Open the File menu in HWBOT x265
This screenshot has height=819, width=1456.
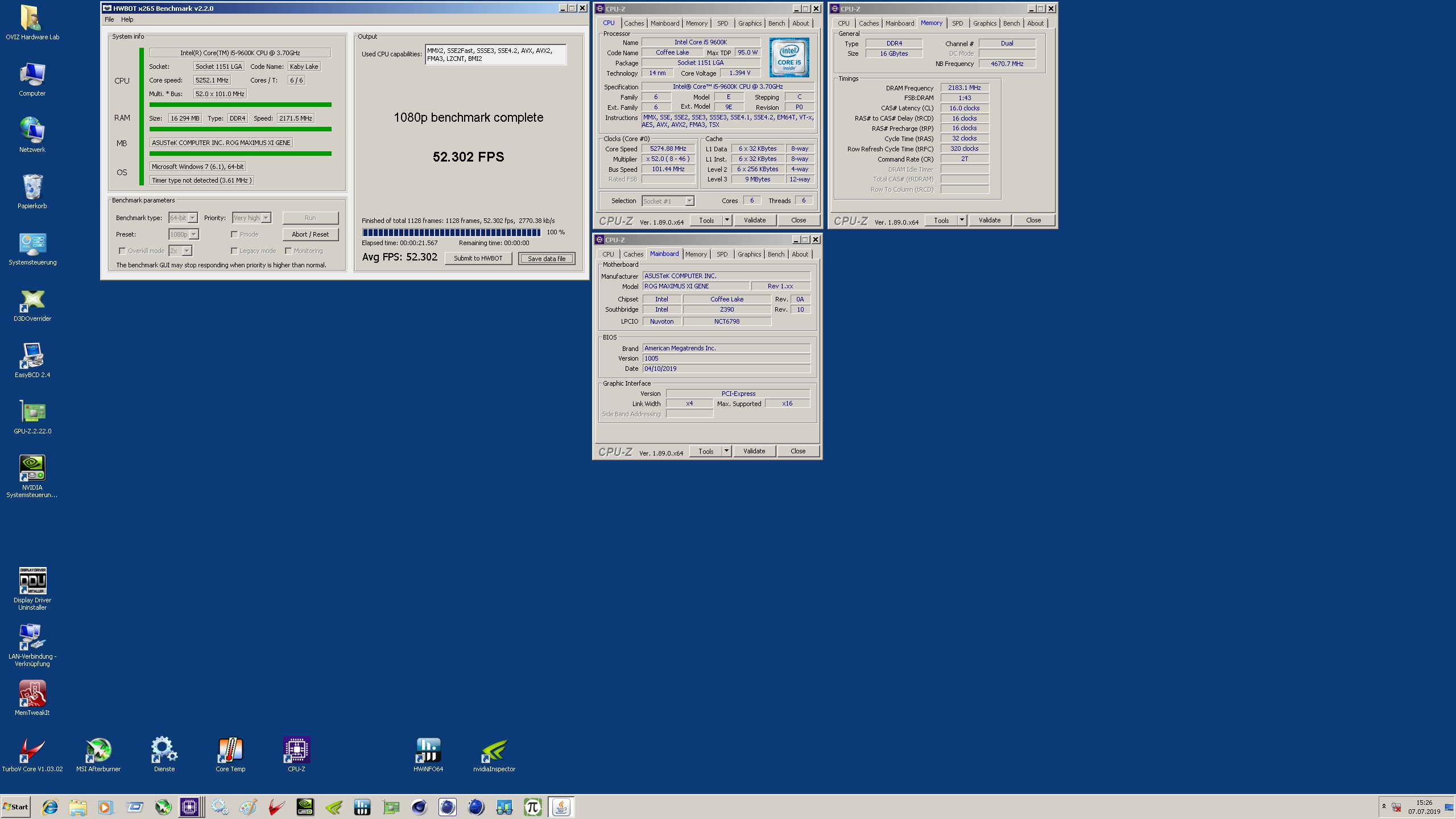109,19
